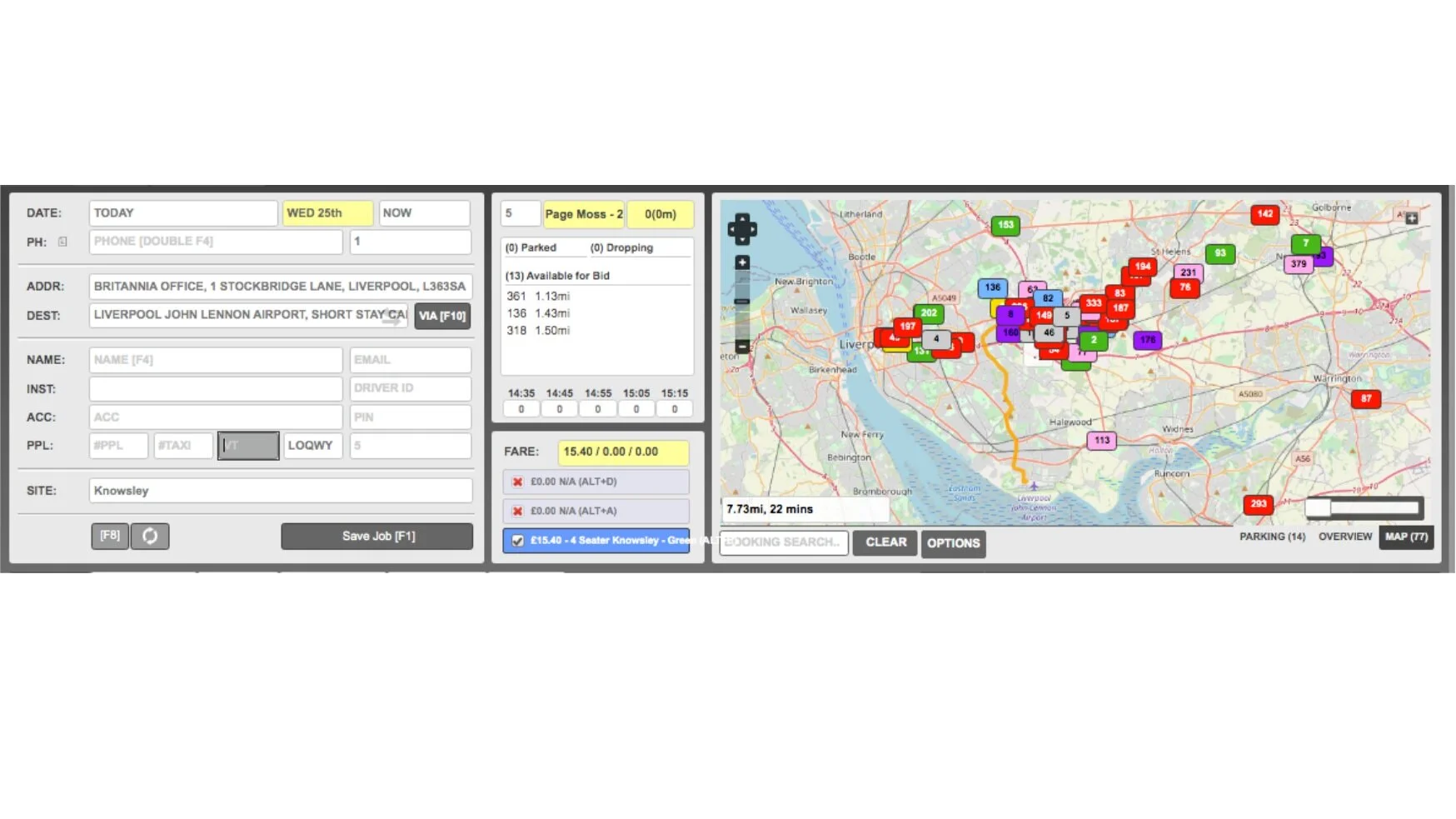Click the VIA [F10] button
The width and height of the screenshot is (1456, 819).
[x=442, y=316]
